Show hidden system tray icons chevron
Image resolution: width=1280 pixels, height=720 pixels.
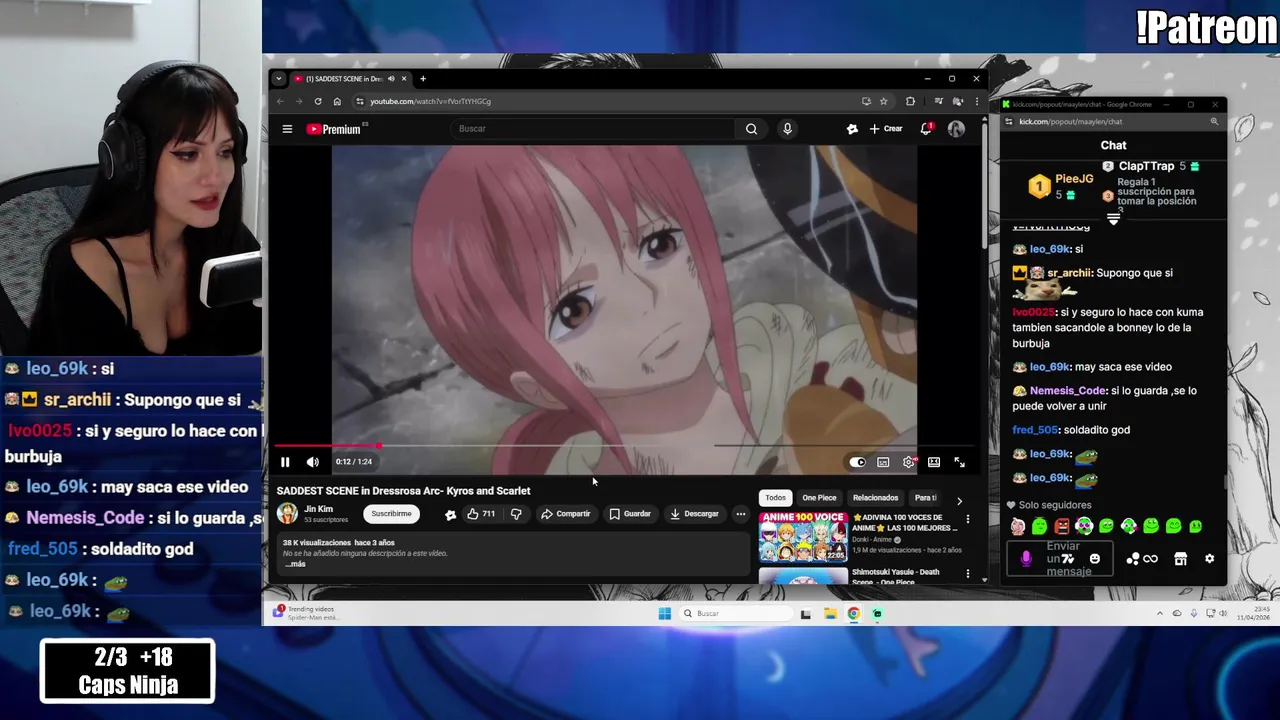tap(1160, 614)
